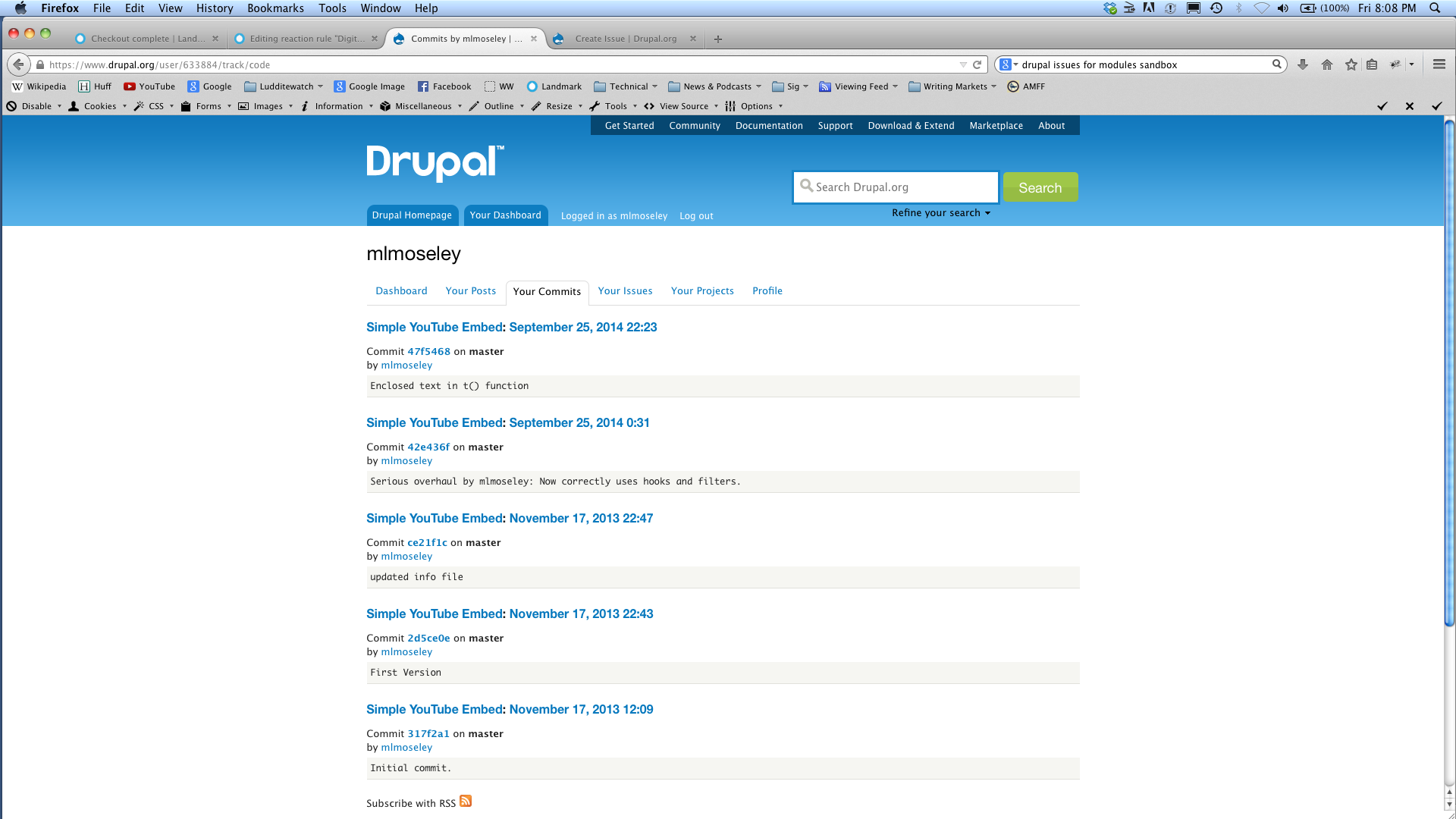This screenshot has height=819, width=1456.
Task: Open Landmark bookmark
Action: pos(554,86)
